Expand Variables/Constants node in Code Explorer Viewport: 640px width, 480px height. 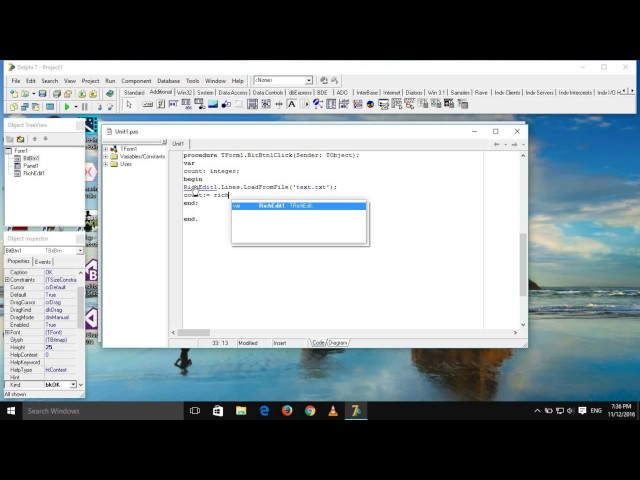(x=106, y=157)
